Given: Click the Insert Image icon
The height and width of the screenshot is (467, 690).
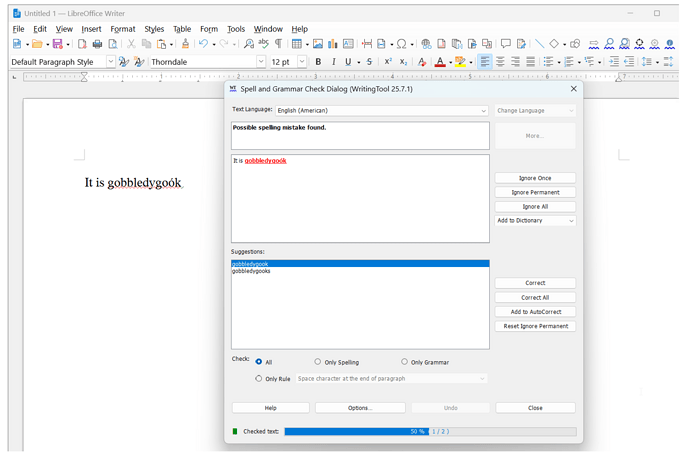Looking at the screenshot, I should (x=318, y=44).
